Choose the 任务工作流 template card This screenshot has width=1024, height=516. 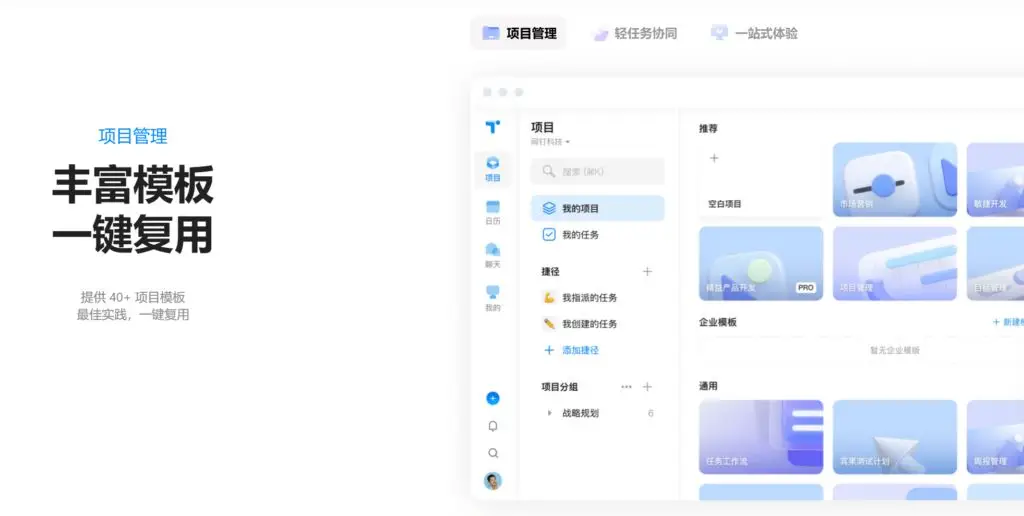click(761, 437)
